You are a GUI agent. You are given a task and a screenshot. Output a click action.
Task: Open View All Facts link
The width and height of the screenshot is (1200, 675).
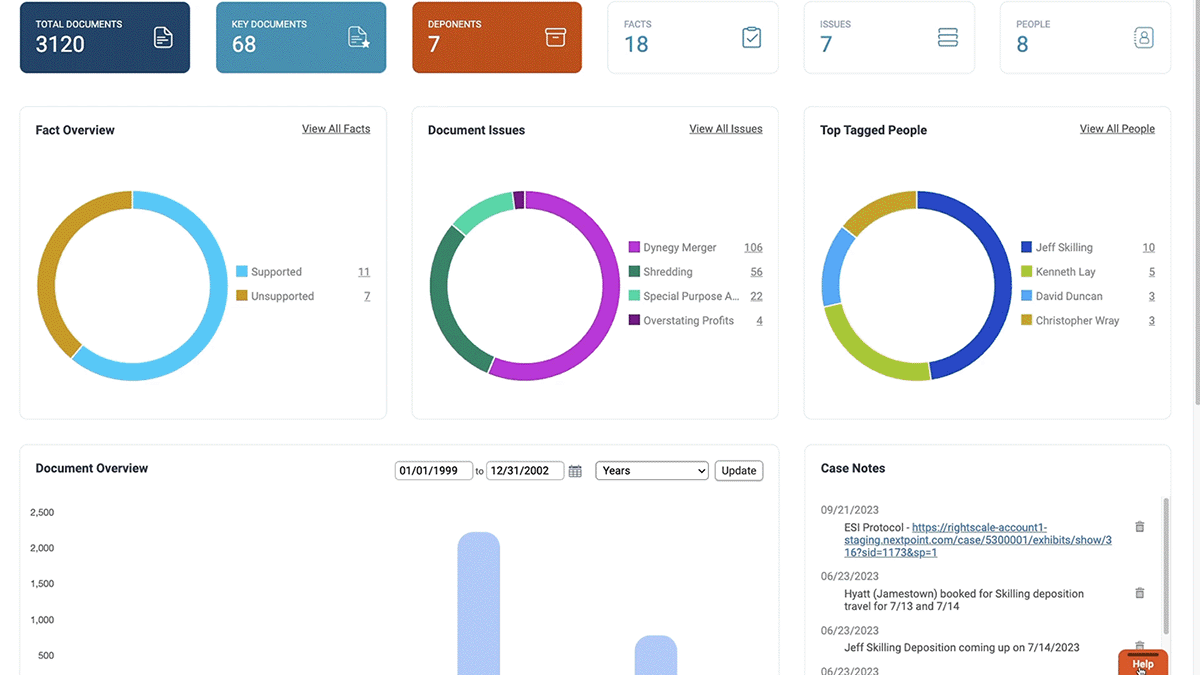point(336,129)
